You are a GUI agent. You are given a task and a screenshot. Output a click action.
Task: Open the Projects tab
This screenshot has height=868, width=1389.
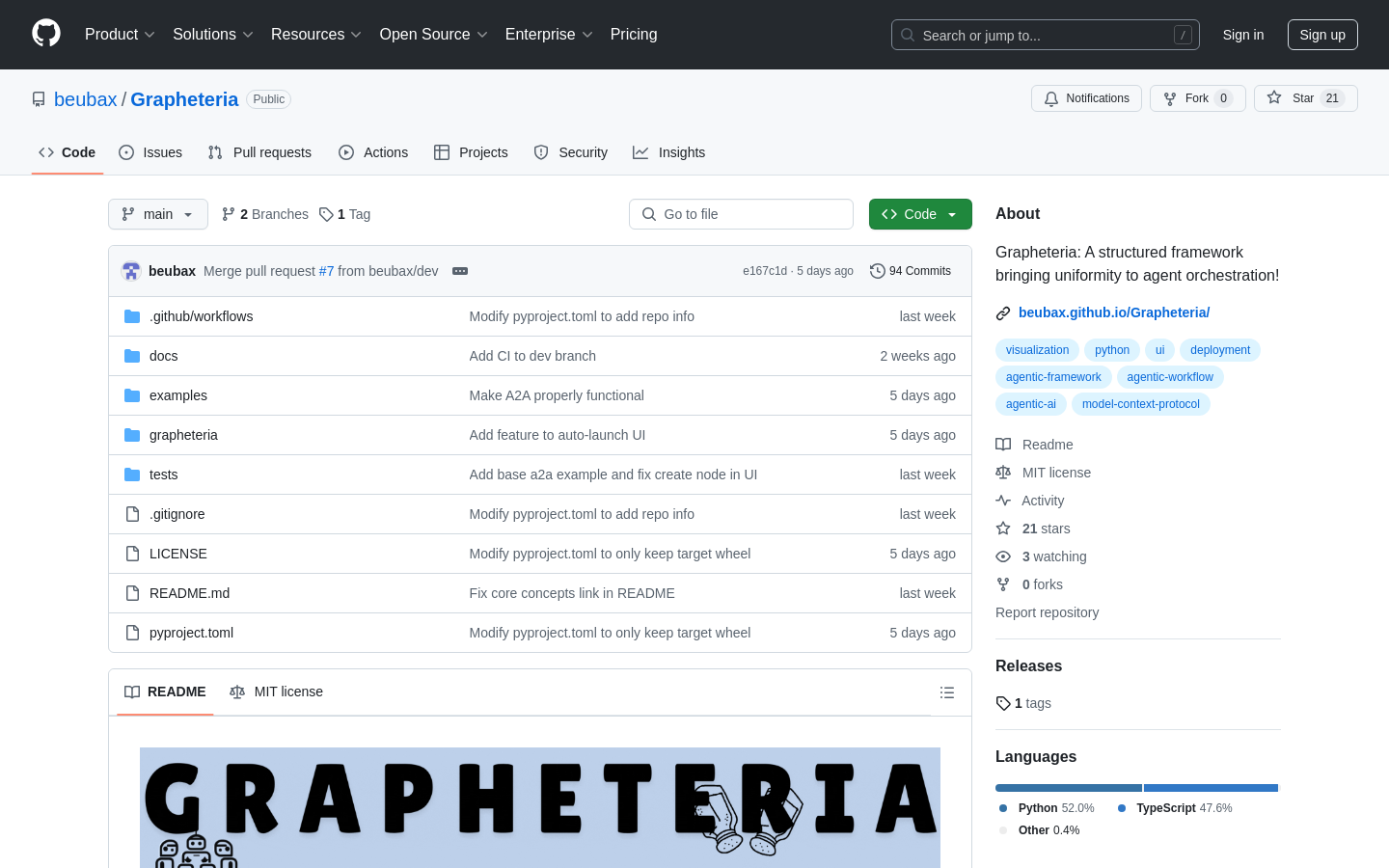tap(471, 152)
